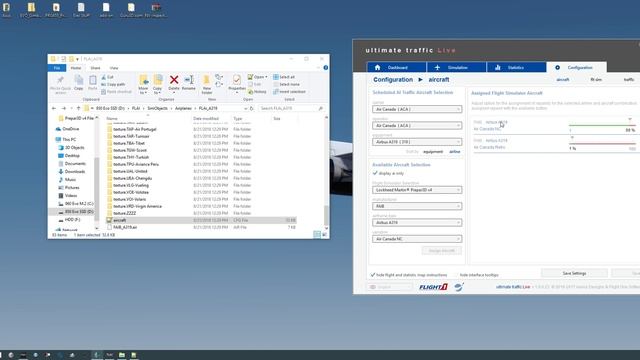Switch to Simulation tab

(x=456, y=67)
